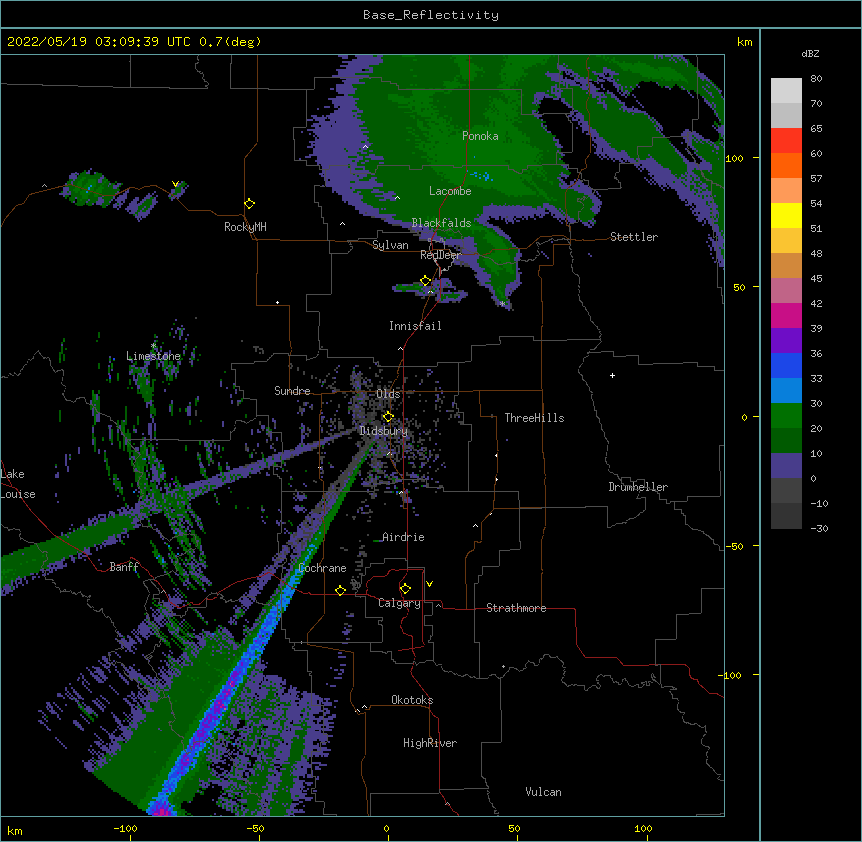Screen dimensions: 862x842
Task: Click the HighRiver label
Action: (430, 743)
